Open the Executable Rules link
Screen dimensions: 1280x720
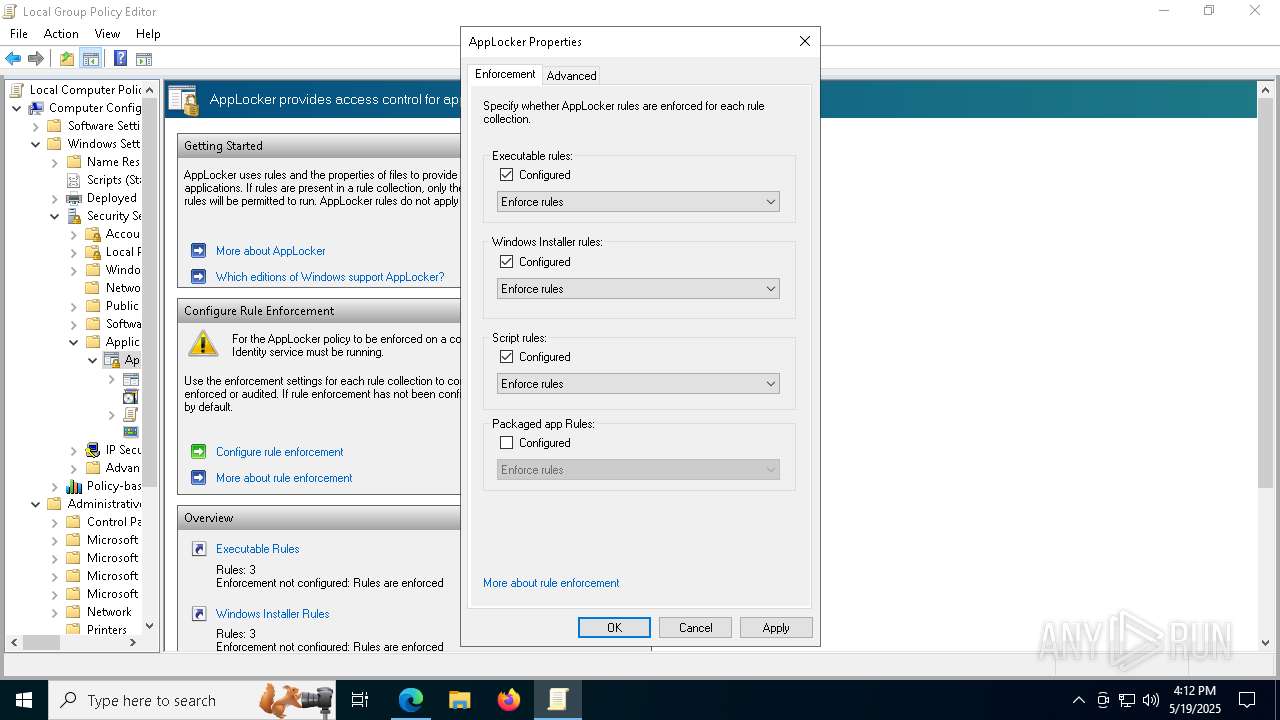click(x=257, y=549)
